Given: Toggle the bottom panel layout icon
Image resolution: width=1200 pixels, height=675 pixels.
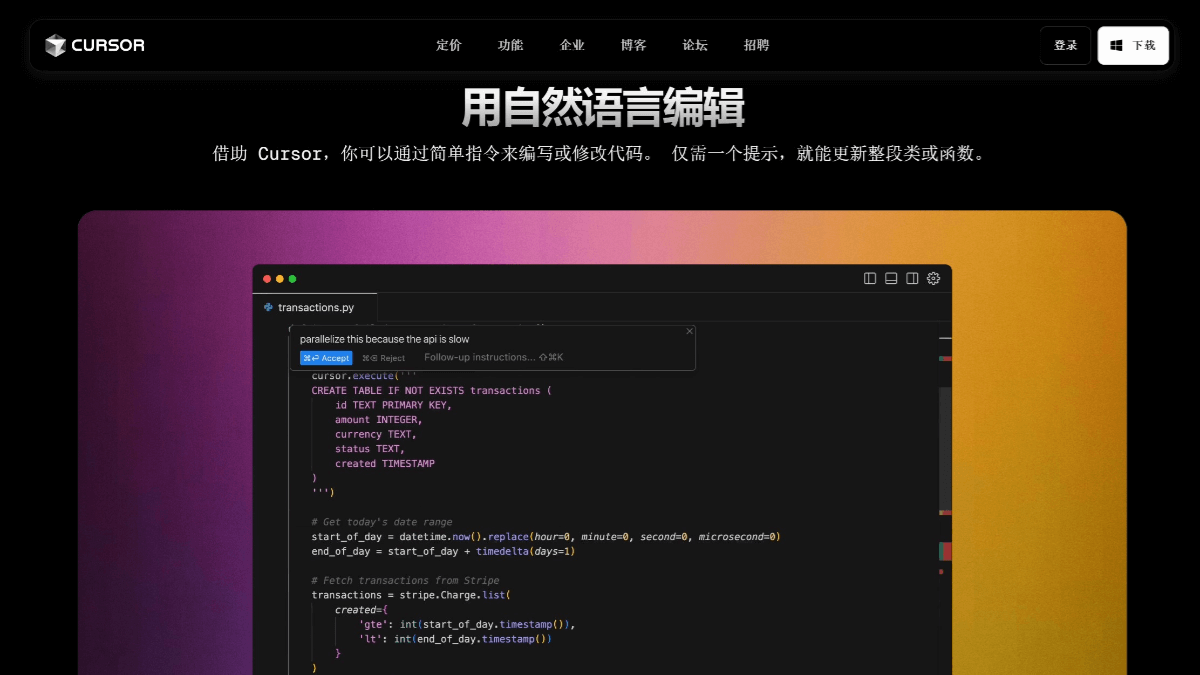Looking at the screenshot, I should point(890,278).
